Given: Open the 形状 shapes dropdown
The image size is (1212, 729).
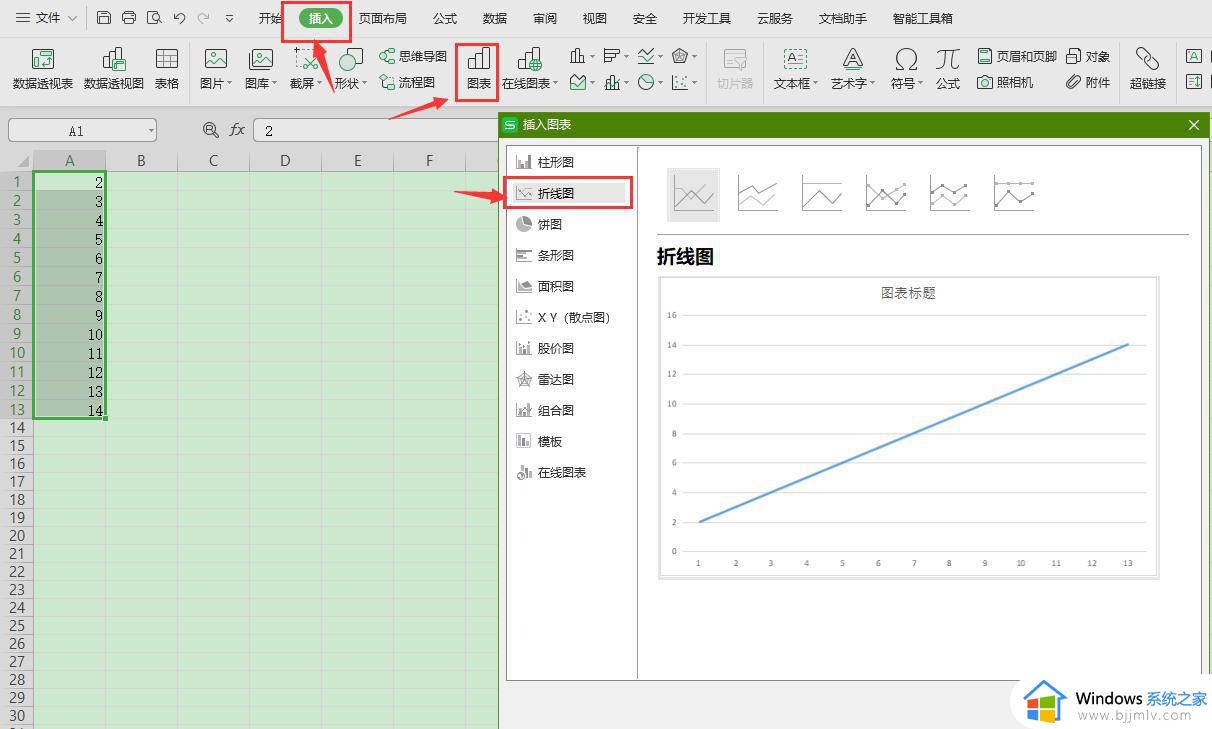Looking at the screenshot, I should click(x=351, y=69).
